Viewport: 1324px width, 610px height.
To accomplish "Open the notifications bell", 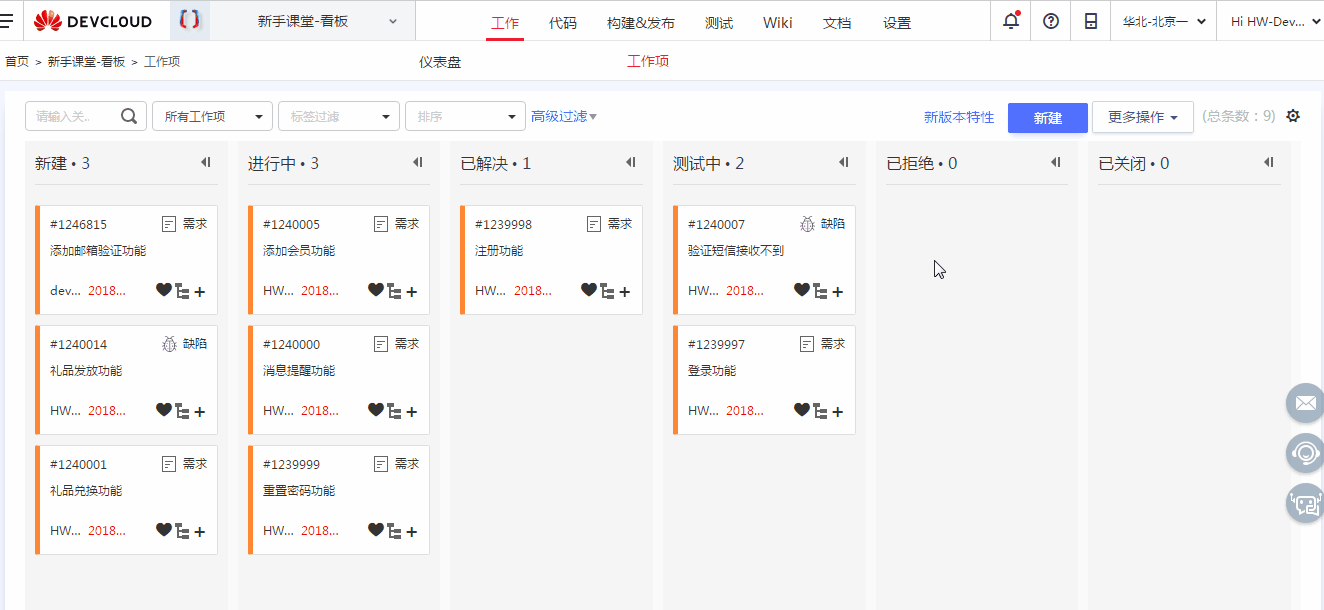I will pyautogui.click(x=1010, y=20).
